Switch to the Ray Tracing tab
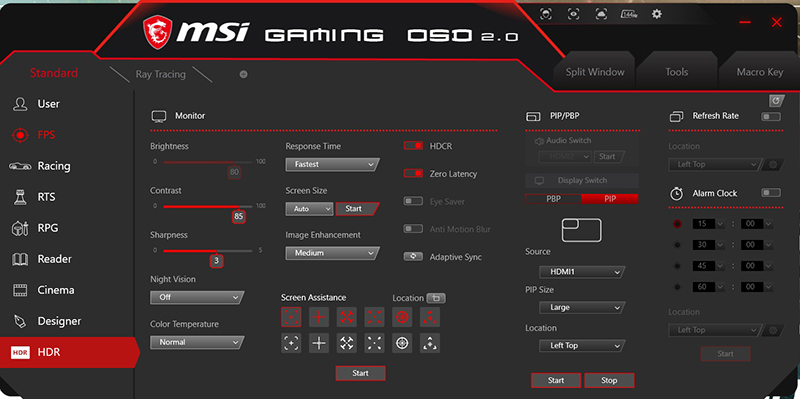 point(161,74)
